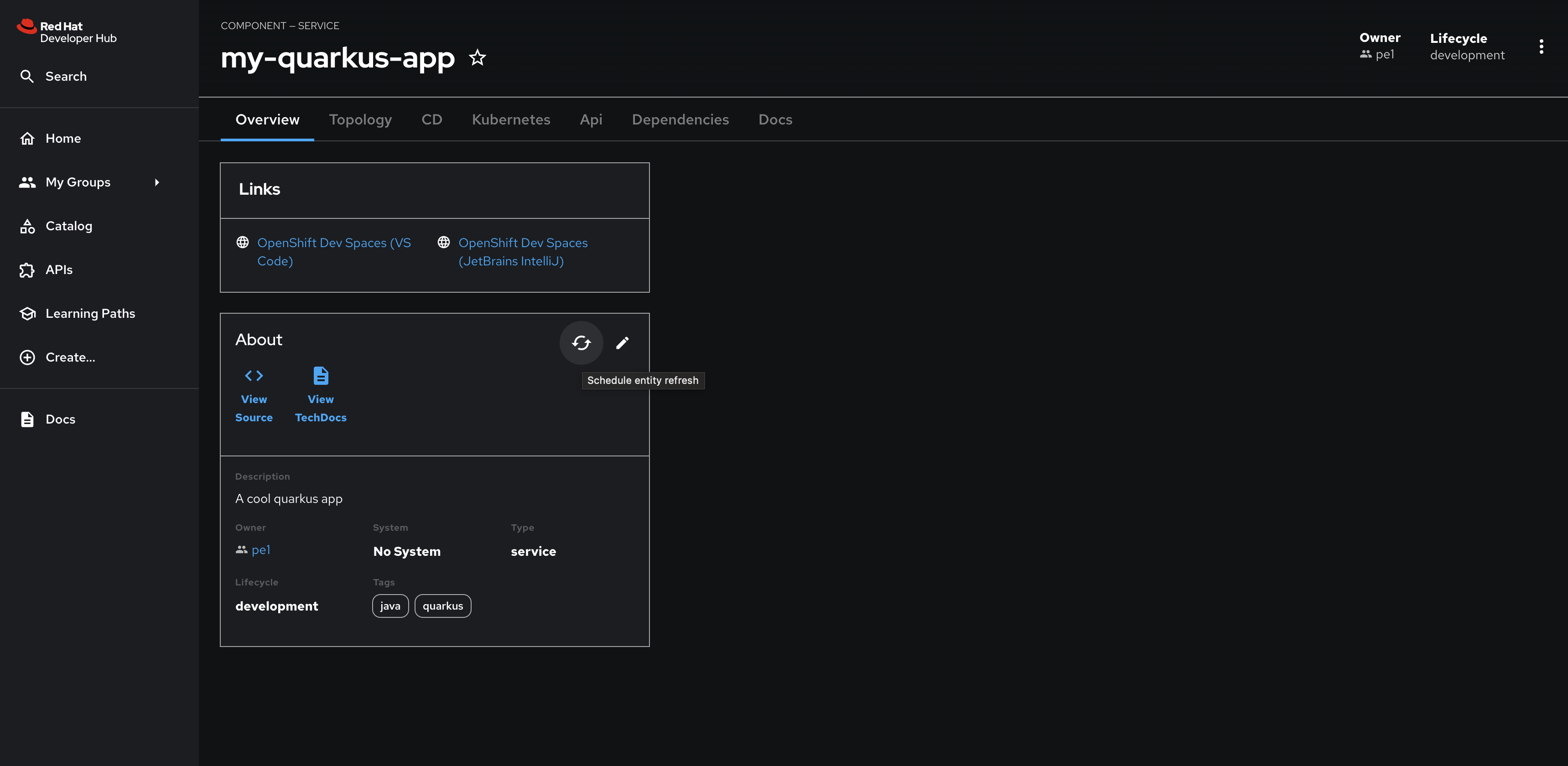
Task: Click the View TechDocs document icon
Action: click(321, 375)
